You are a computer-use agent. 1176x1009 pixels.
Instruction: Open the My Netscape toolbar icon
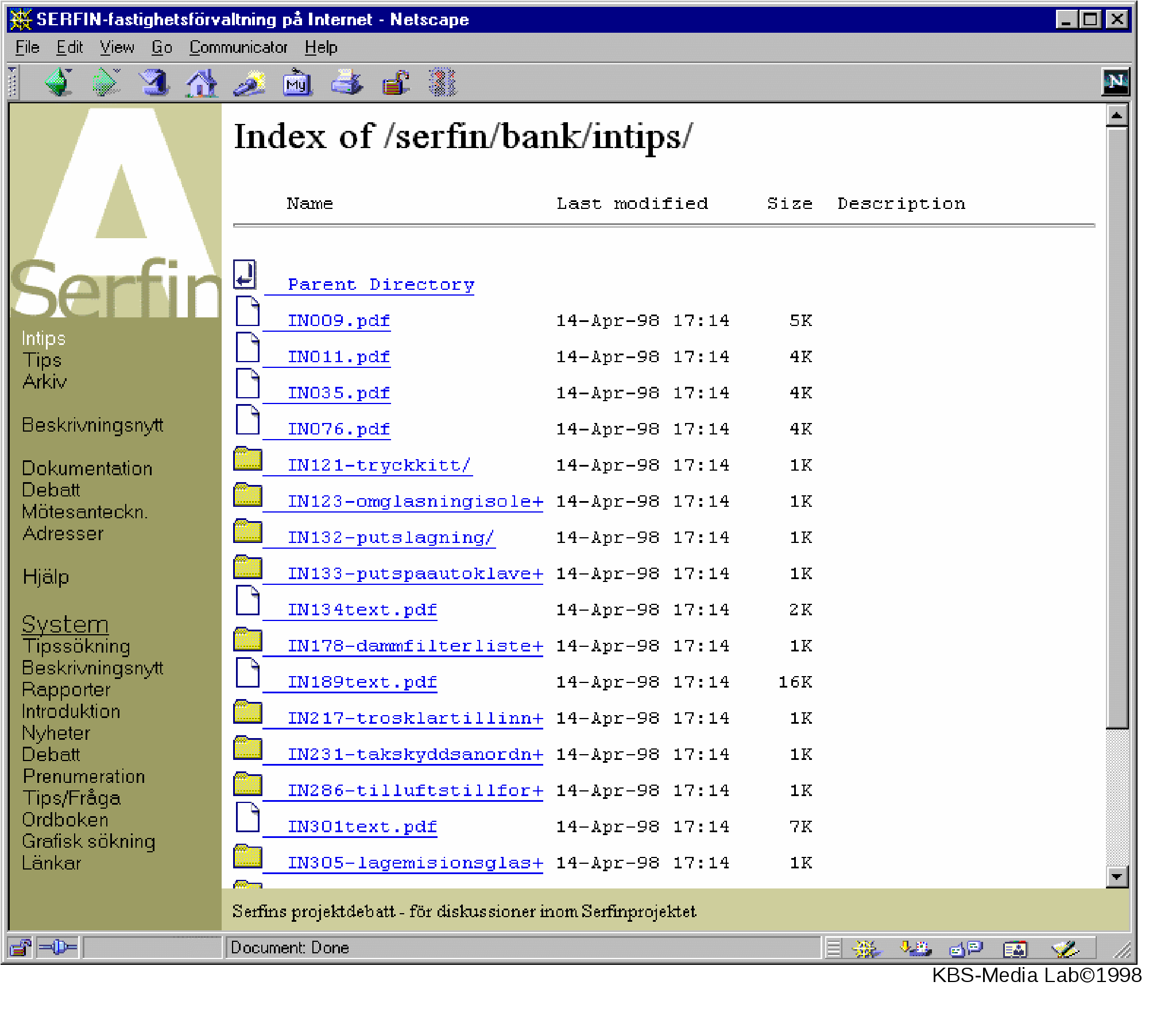[297, 82]
